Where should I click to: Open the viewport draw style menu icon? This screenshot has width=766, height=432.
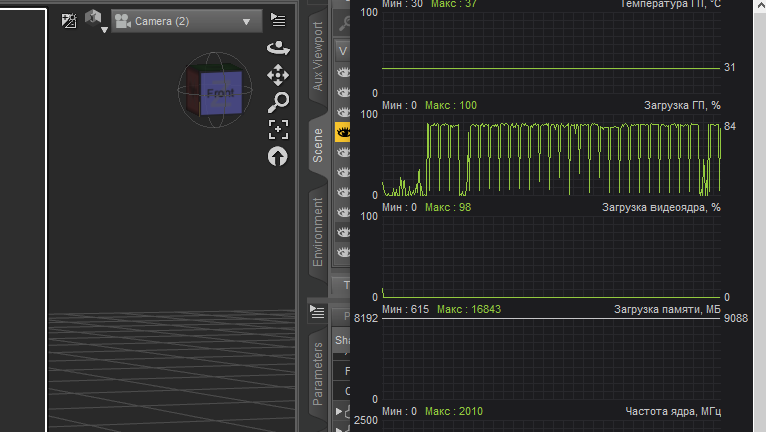[69, 21]
